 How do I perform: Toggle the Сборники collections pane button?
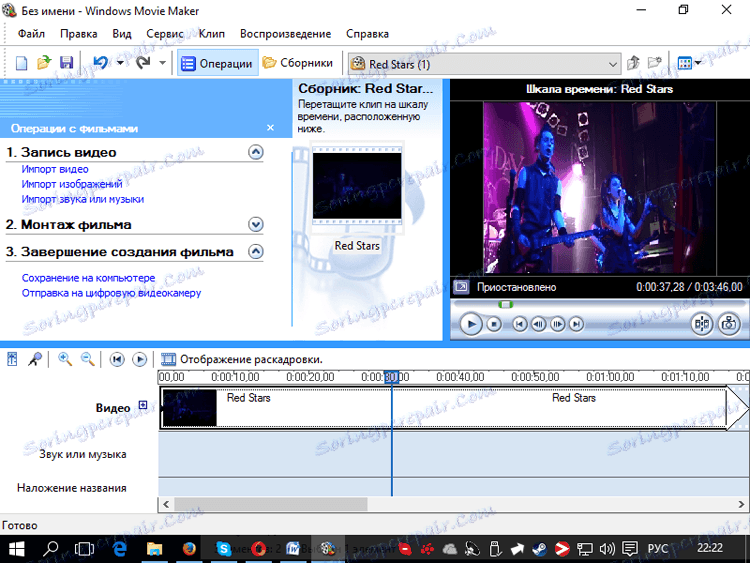(297, 63)
